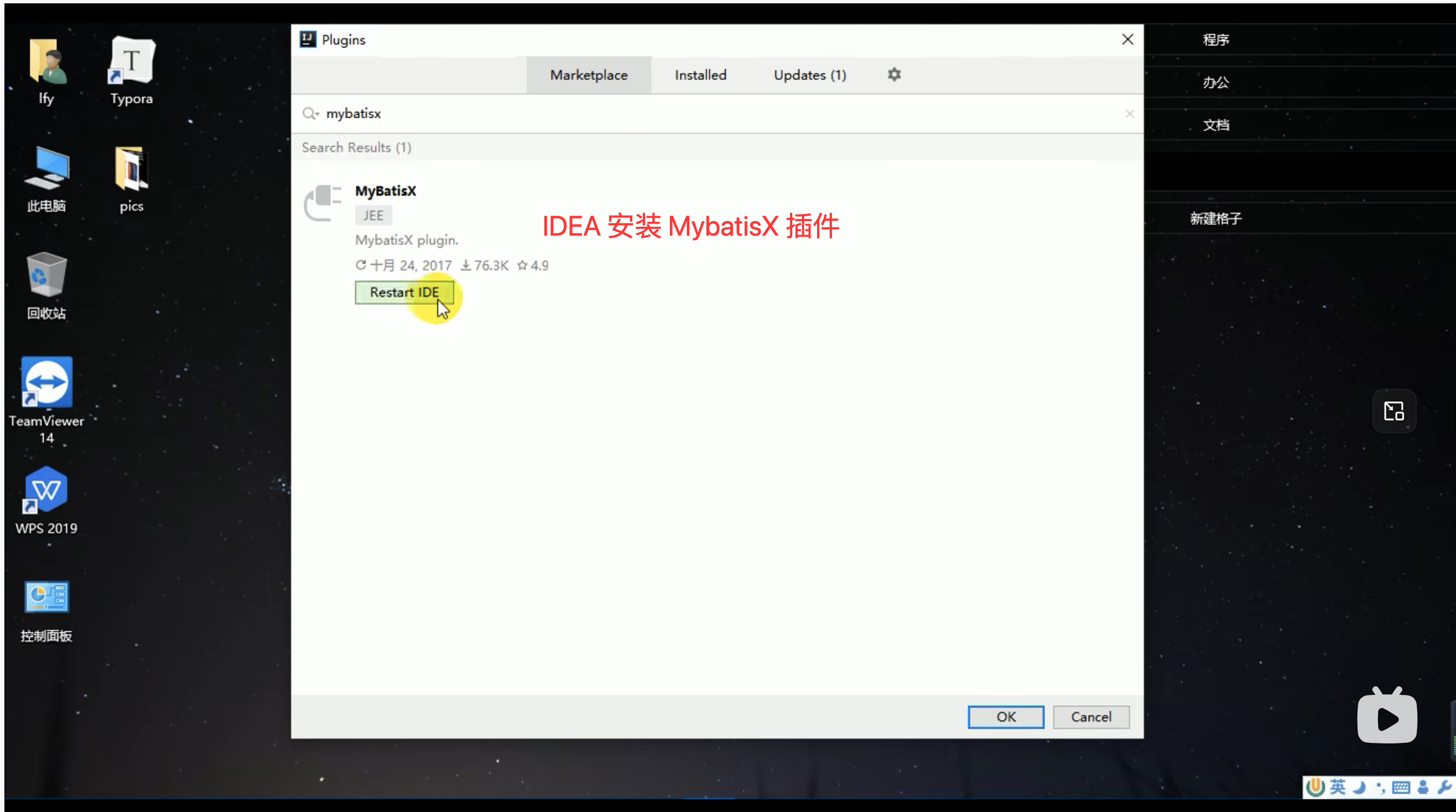The width and height of the screenshot is (1456, 812).
Task: Confirm with the OK button
Action: tap(1005, 716)
